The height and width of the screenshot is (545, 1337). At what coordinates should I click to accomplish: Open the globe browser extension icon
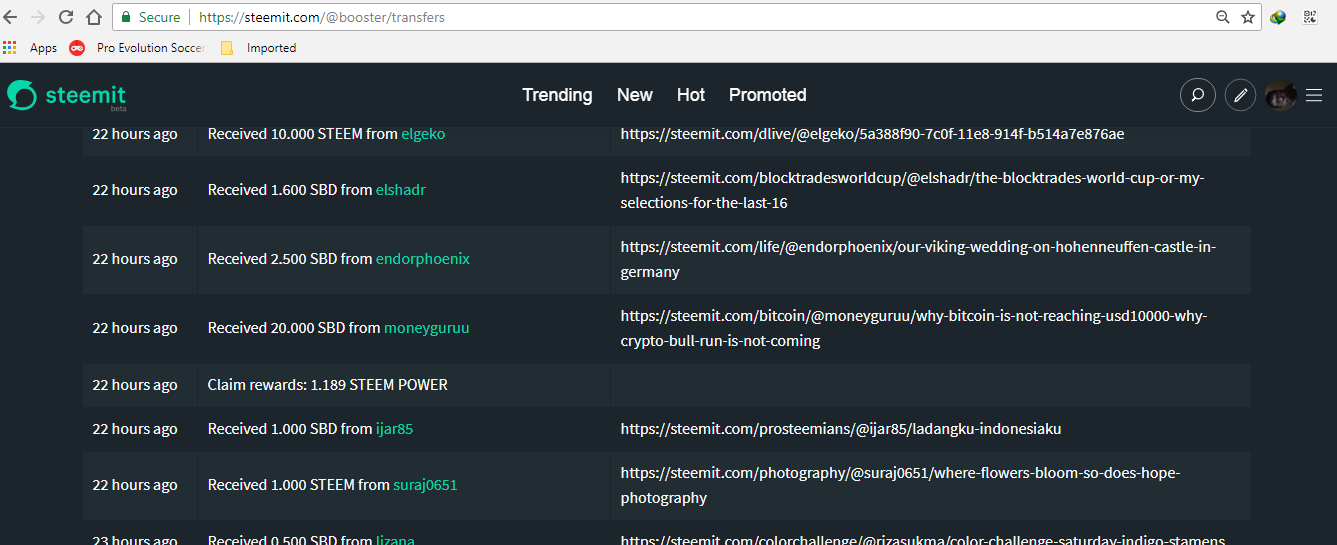pyautogui.click(x=1278, y=17)
